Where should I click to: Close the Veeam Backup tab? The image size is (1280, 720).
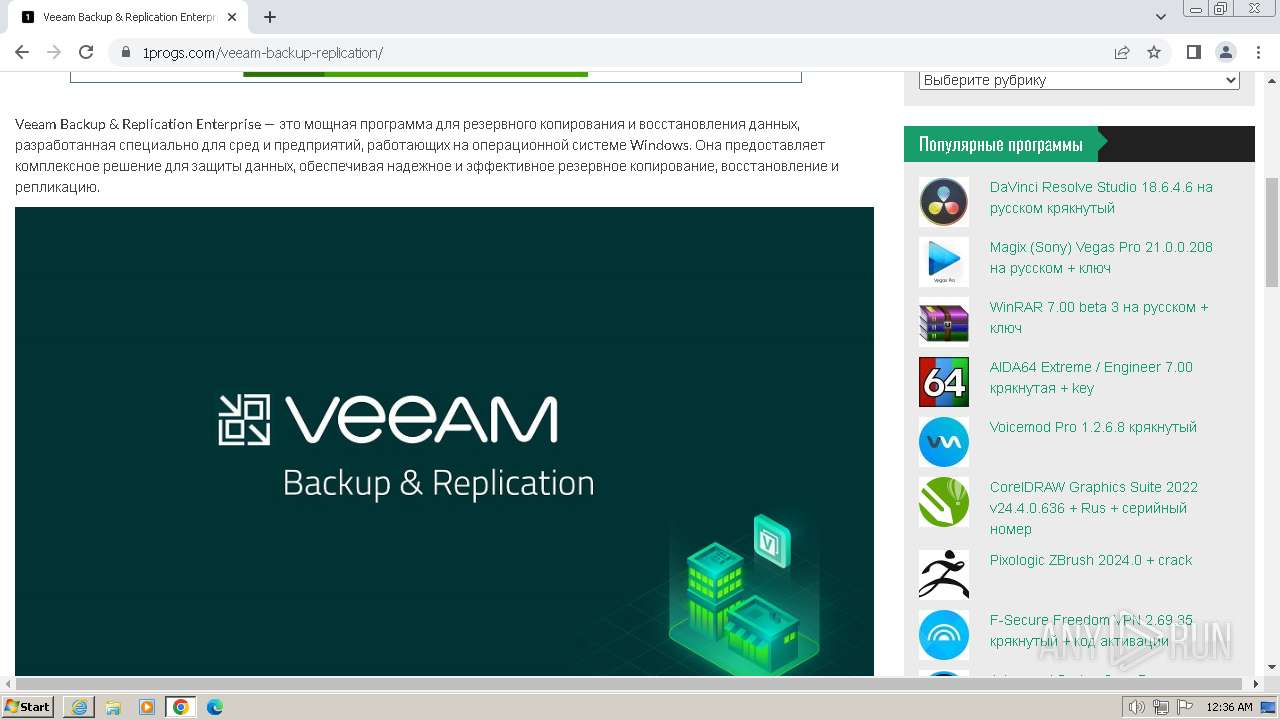232,17
